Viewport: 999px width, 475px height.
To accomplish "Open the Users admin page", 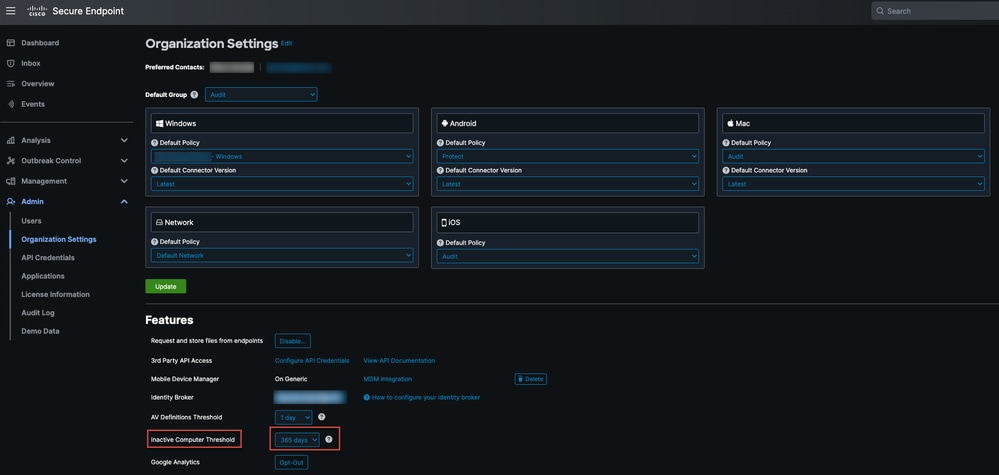I will 31,221.
